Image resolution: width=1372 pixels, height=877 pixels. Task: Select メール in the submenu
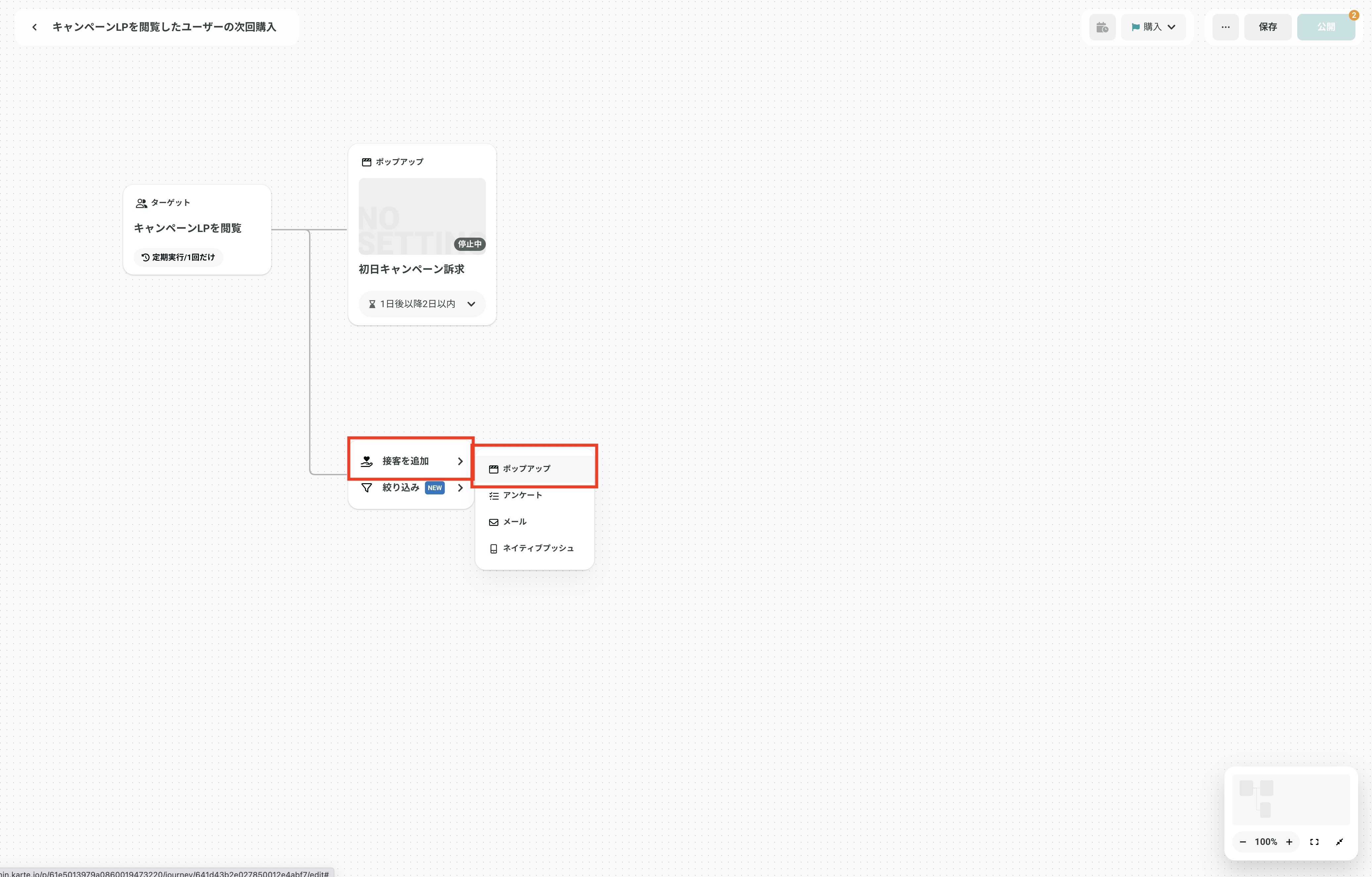coord(534,522)
